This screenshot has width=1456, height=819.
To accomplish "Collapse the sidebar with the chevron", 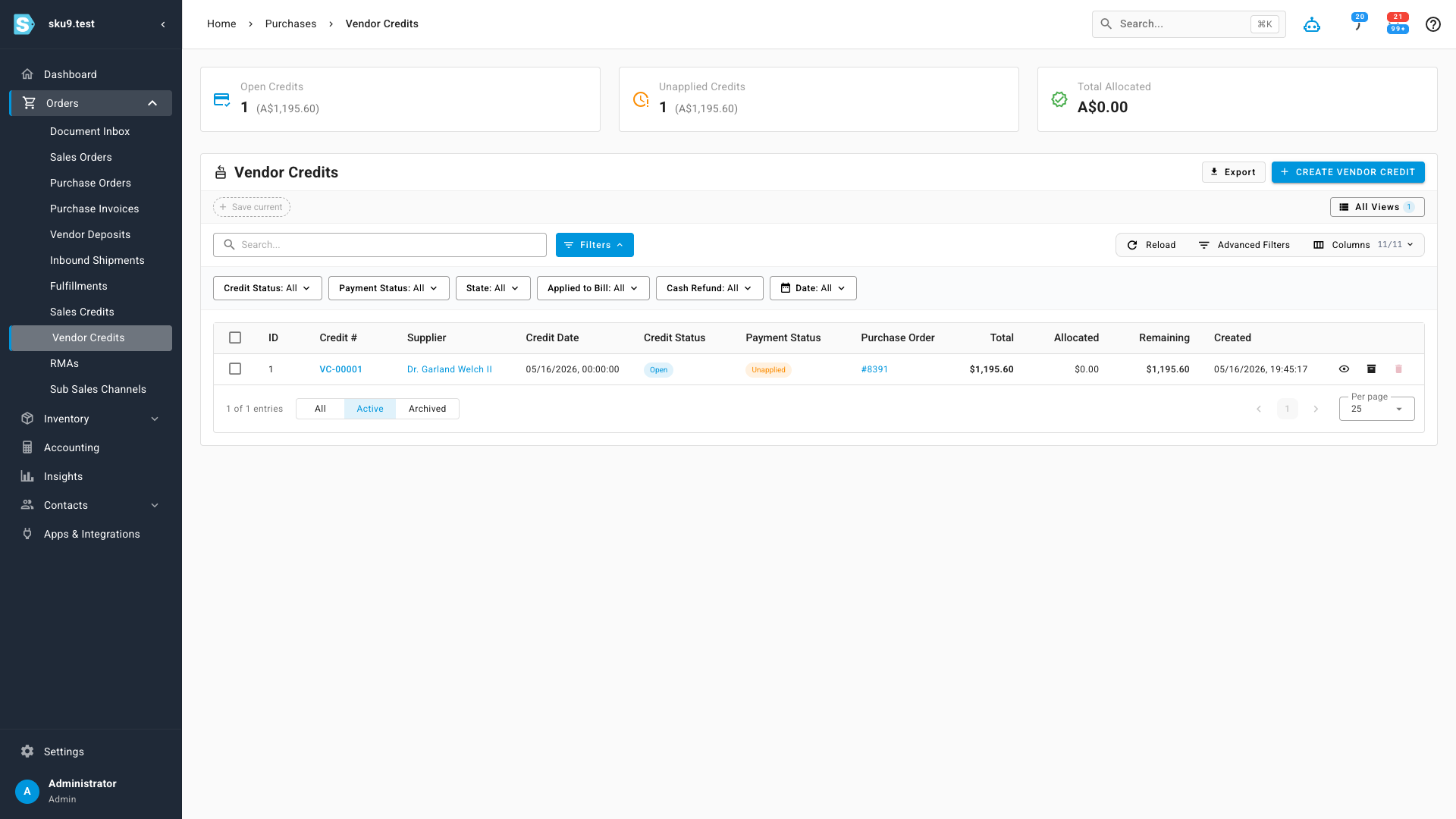I will pyautogui.click(x=163, y=24).
